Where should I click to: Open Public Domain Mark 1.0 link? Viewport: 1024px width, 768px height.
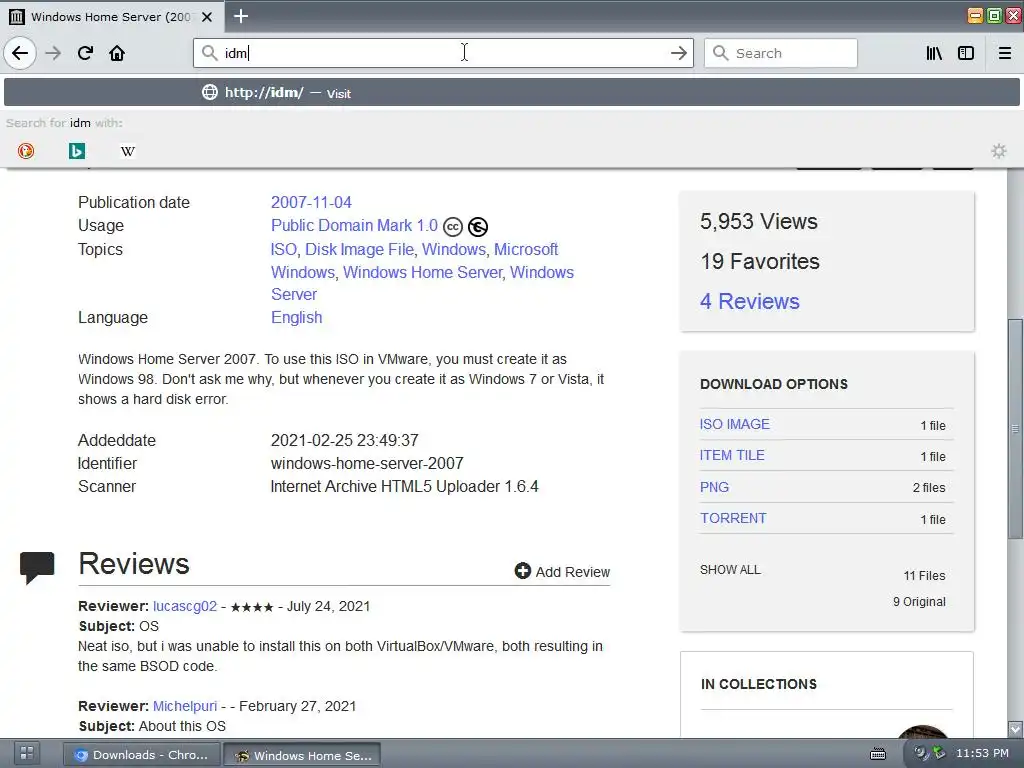point(354,225)
